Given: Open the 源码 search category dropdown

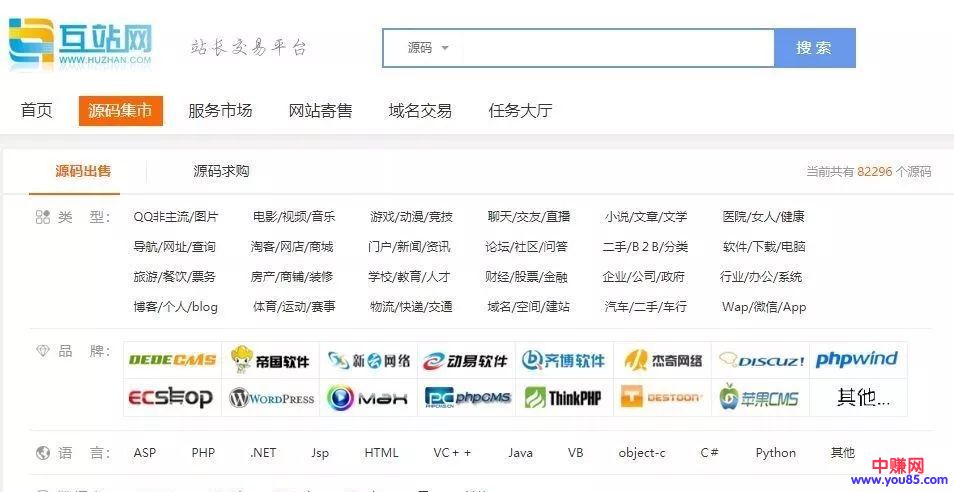Looking at the screenshot, I should [427, 48].
